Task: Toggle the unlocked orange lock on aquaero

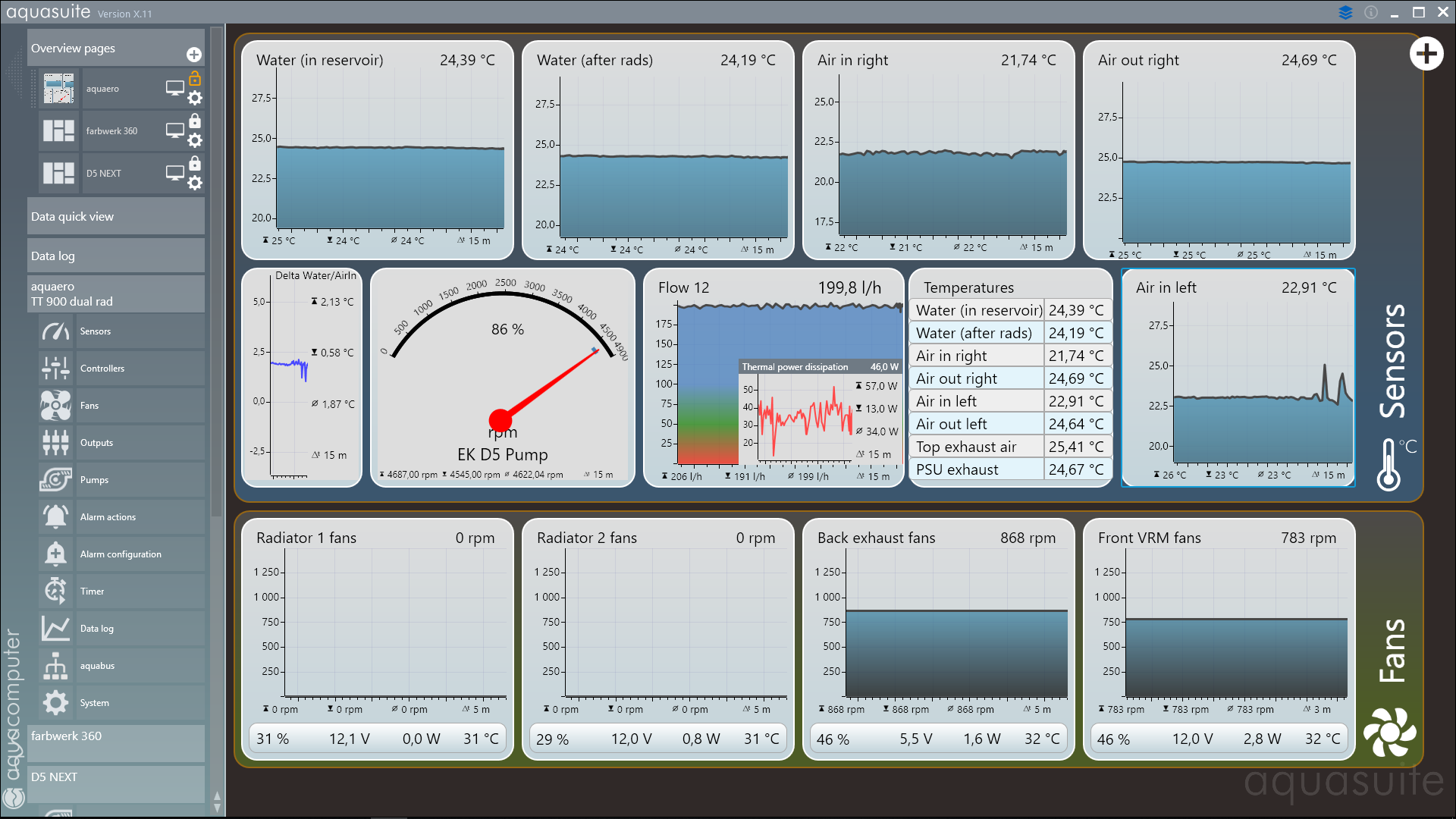Action: (x=195, y=79)
